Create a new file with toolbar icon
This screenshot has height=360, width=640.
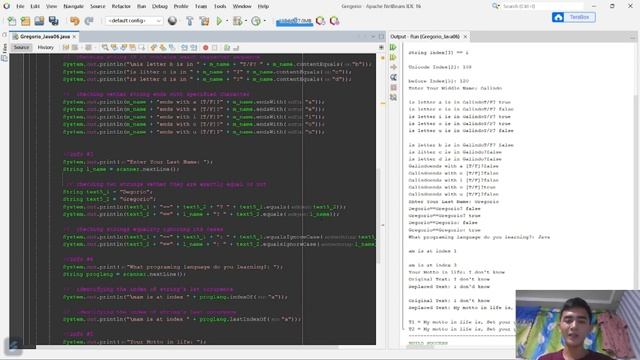[12, 21]
